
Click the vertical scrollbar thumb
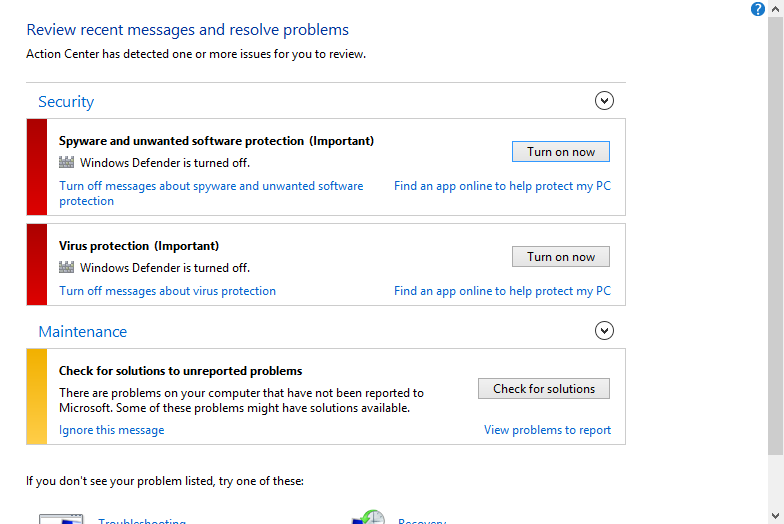(776, 236)
